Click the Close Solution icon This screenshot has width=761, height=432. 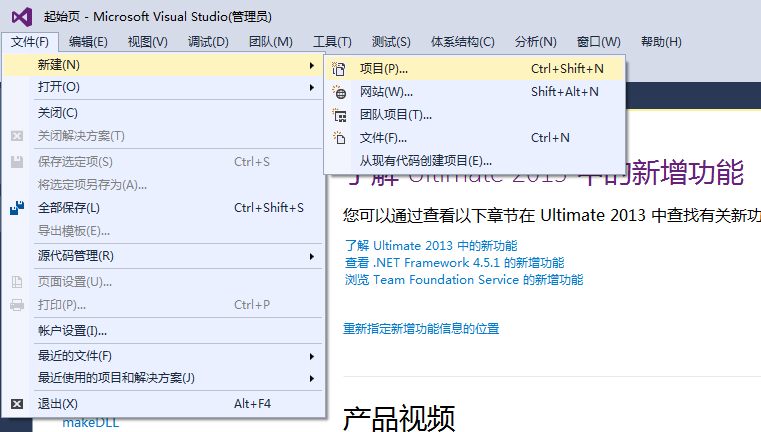pyautogui.click(x=17, y=136)
